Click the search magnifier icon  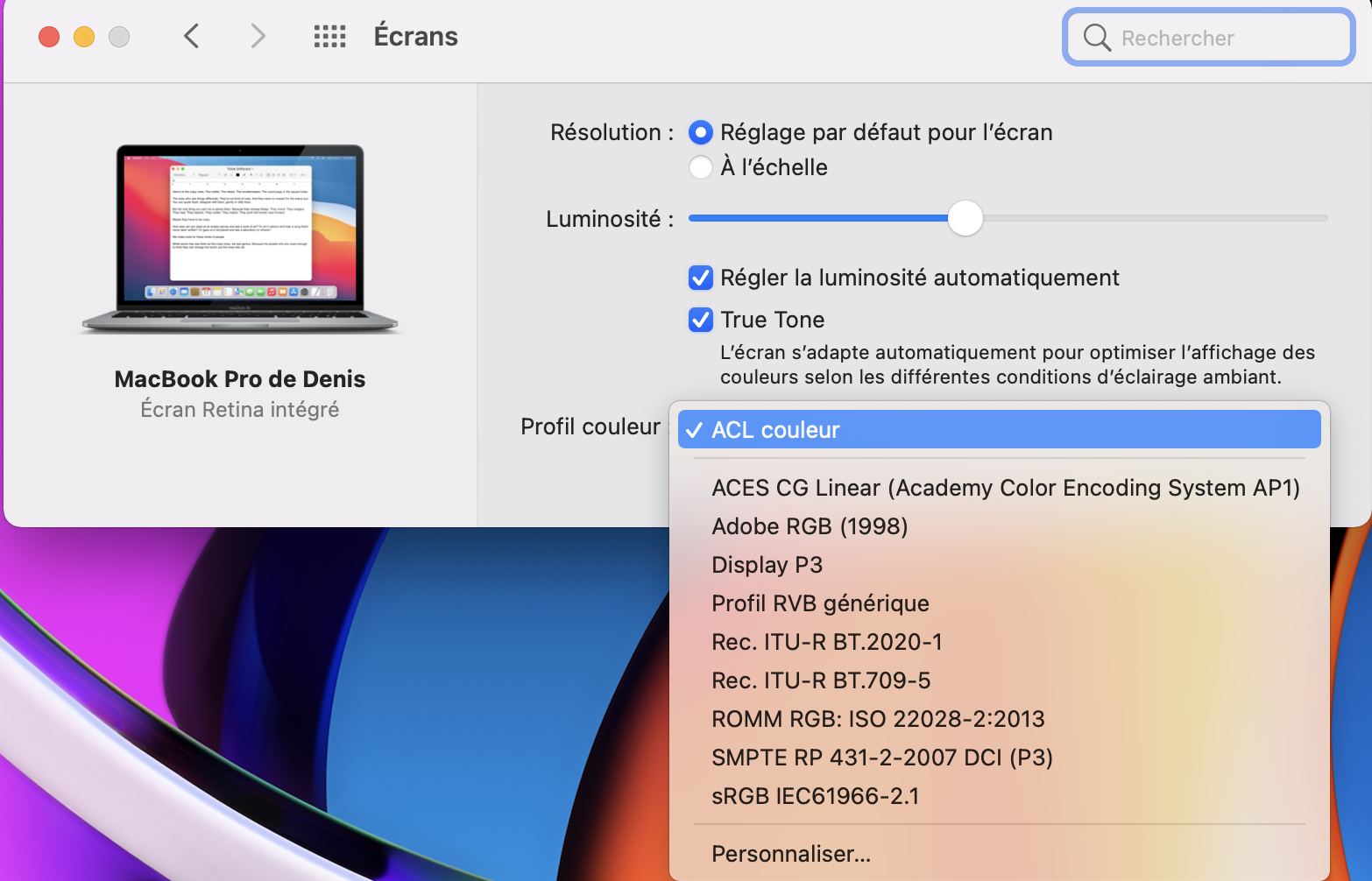pyautogui.click(x=1097, y=38)
